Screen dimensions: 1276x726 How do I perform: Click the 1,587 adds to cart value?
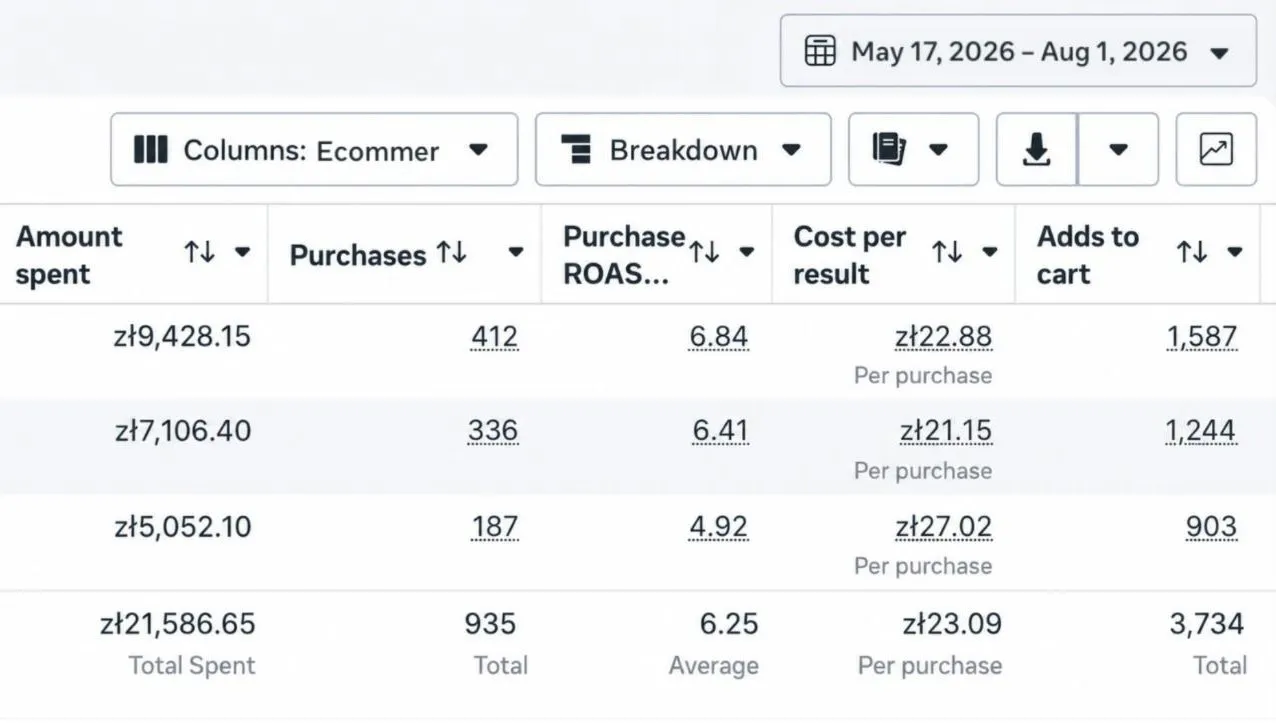pos(1202,337)
